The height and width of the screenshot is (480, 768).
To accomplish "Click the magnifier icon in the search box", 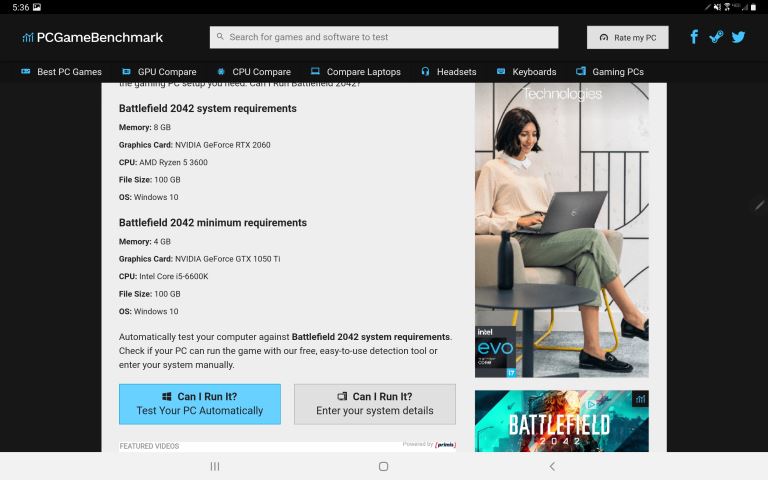I will point(220,37).
